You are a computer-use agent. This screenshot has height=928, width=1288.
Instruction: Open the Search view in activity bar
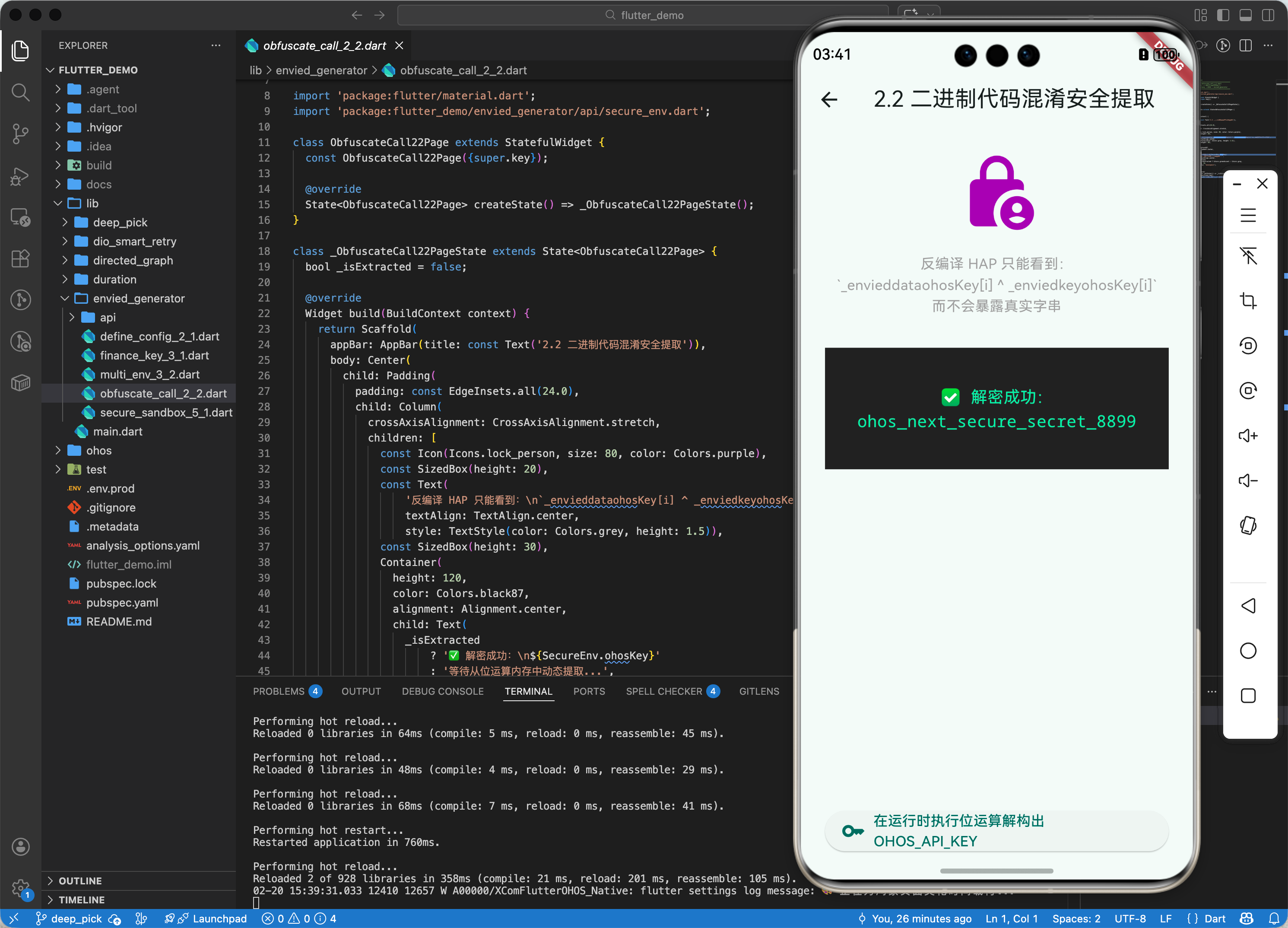[20, 92]
